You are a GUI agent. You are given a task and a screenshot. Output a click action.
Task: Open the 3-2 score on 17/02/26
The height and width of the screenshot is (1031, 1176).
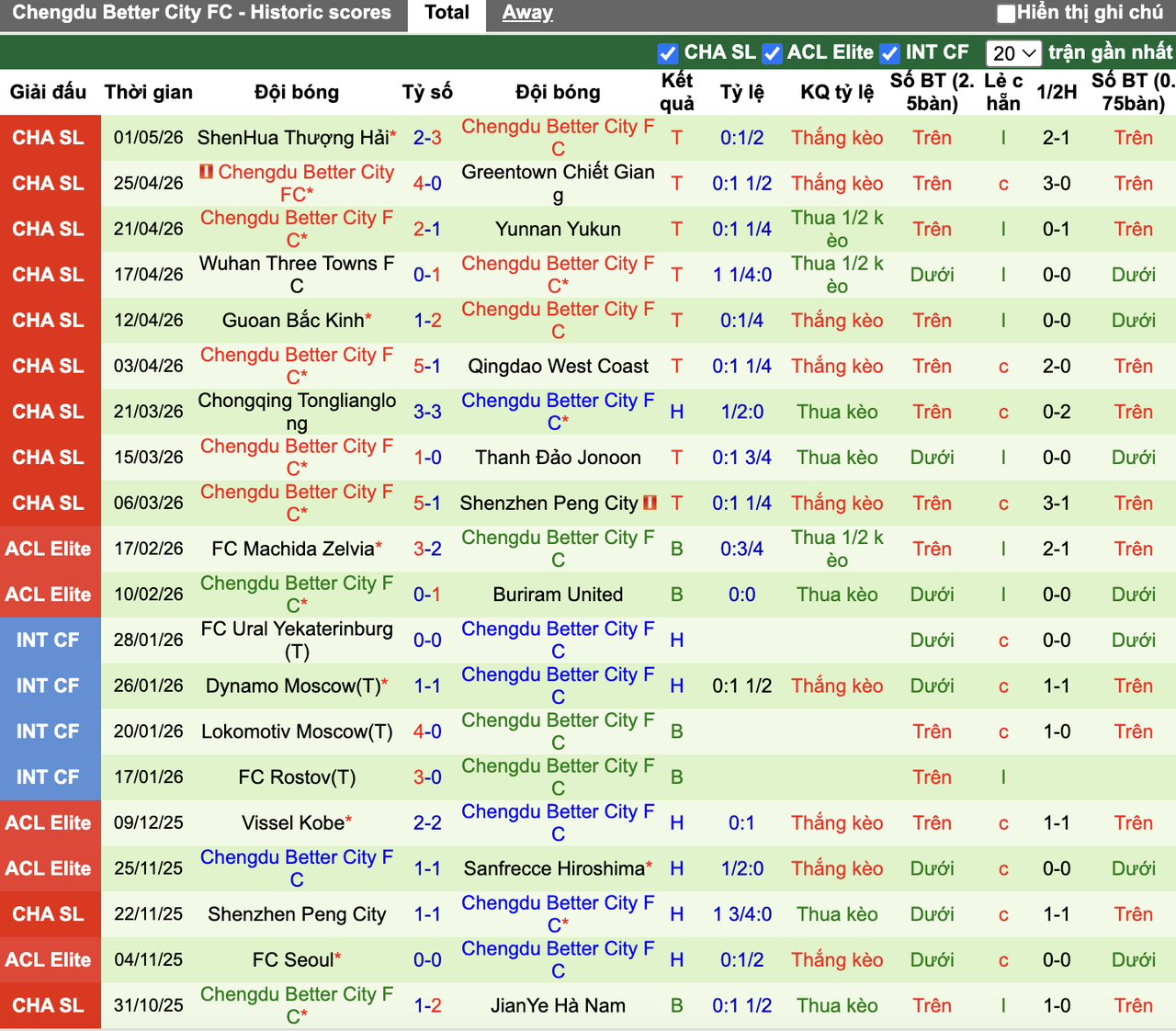[x=427, y=549]
